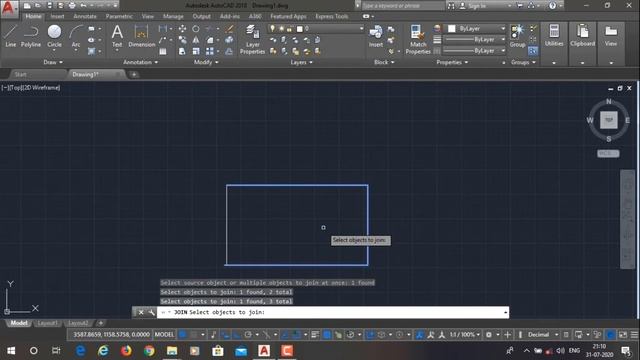Viewport: 640px width, 360px height.
Task: Add a new drawing tab with plus
Action: pyautogui.click(x=134, y=74)
